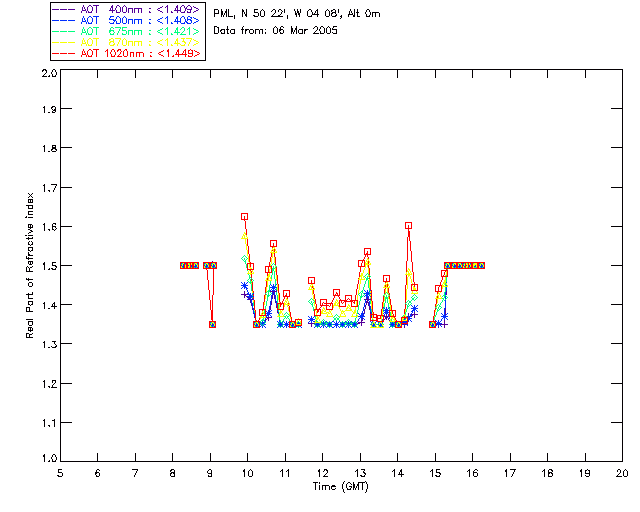Click the PML station location header text
The width and height of the screenshot is (640, 512).
point(297,14)
